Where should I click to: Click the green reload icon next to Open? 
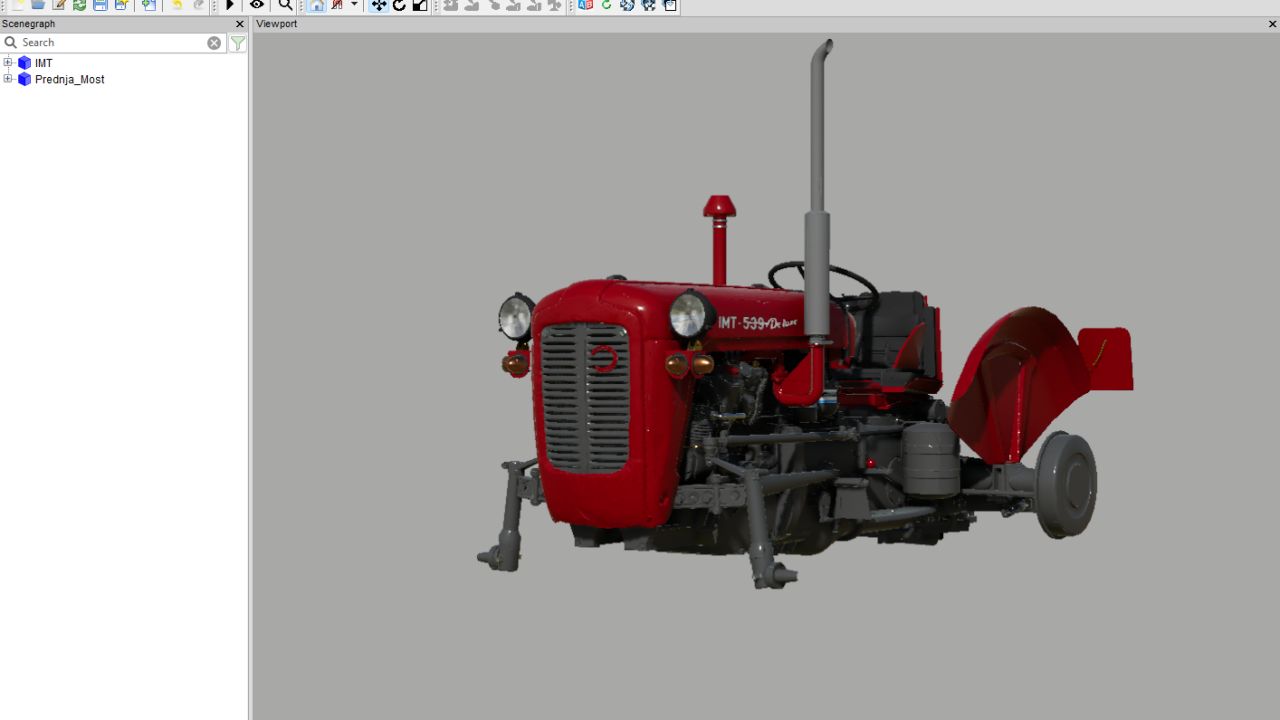pos(79,5)
